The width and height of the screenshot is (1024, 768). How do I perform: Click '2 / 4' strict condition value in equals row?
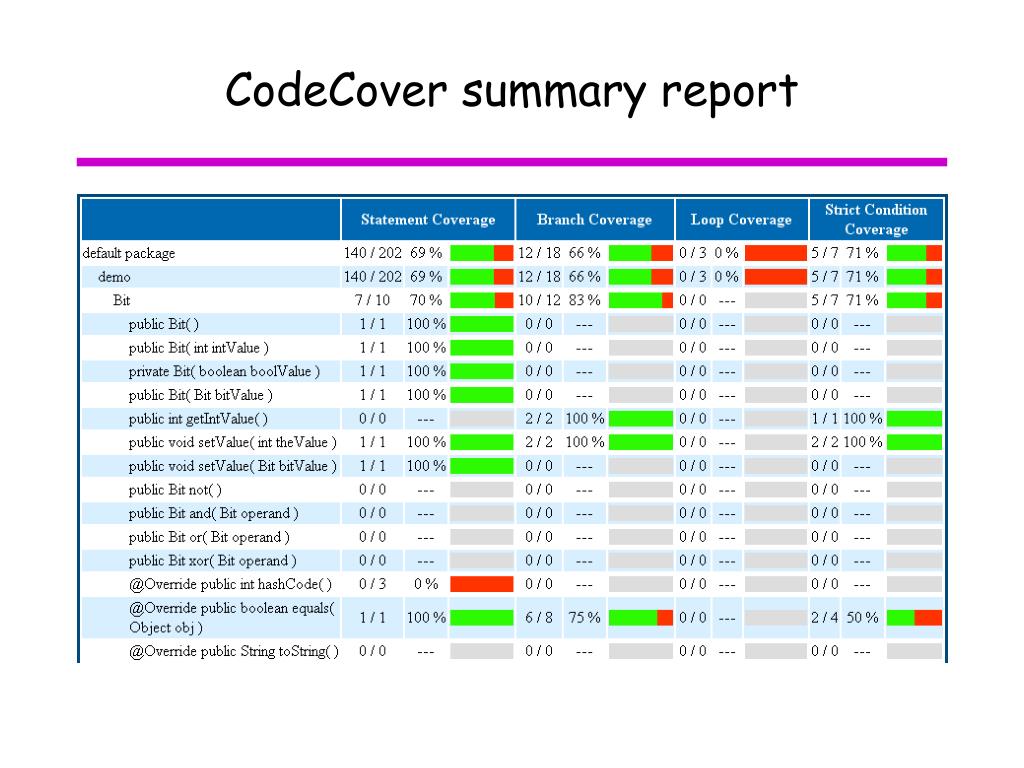(825, 618)
